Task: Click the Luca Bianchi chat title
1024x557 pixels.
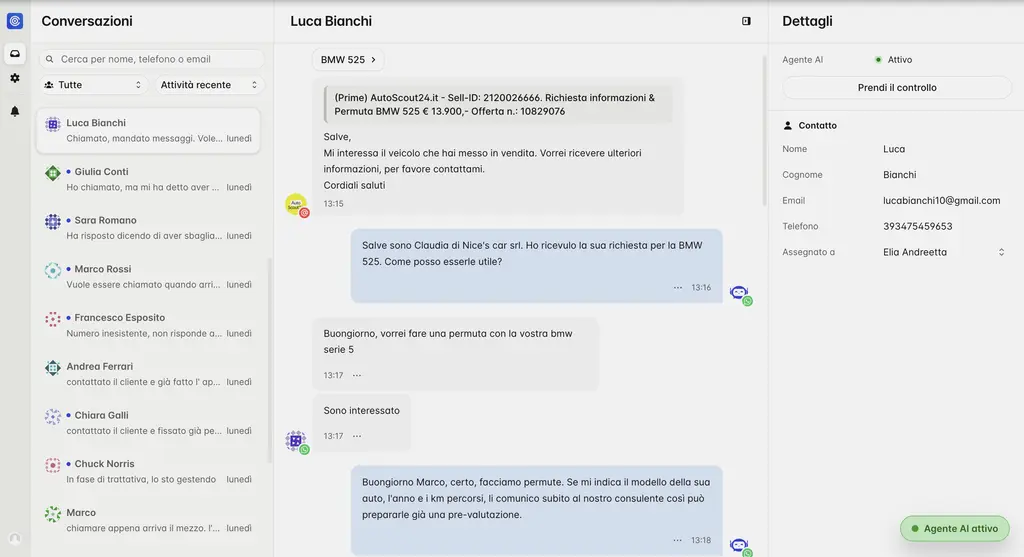Action: [x=331, y=21]
